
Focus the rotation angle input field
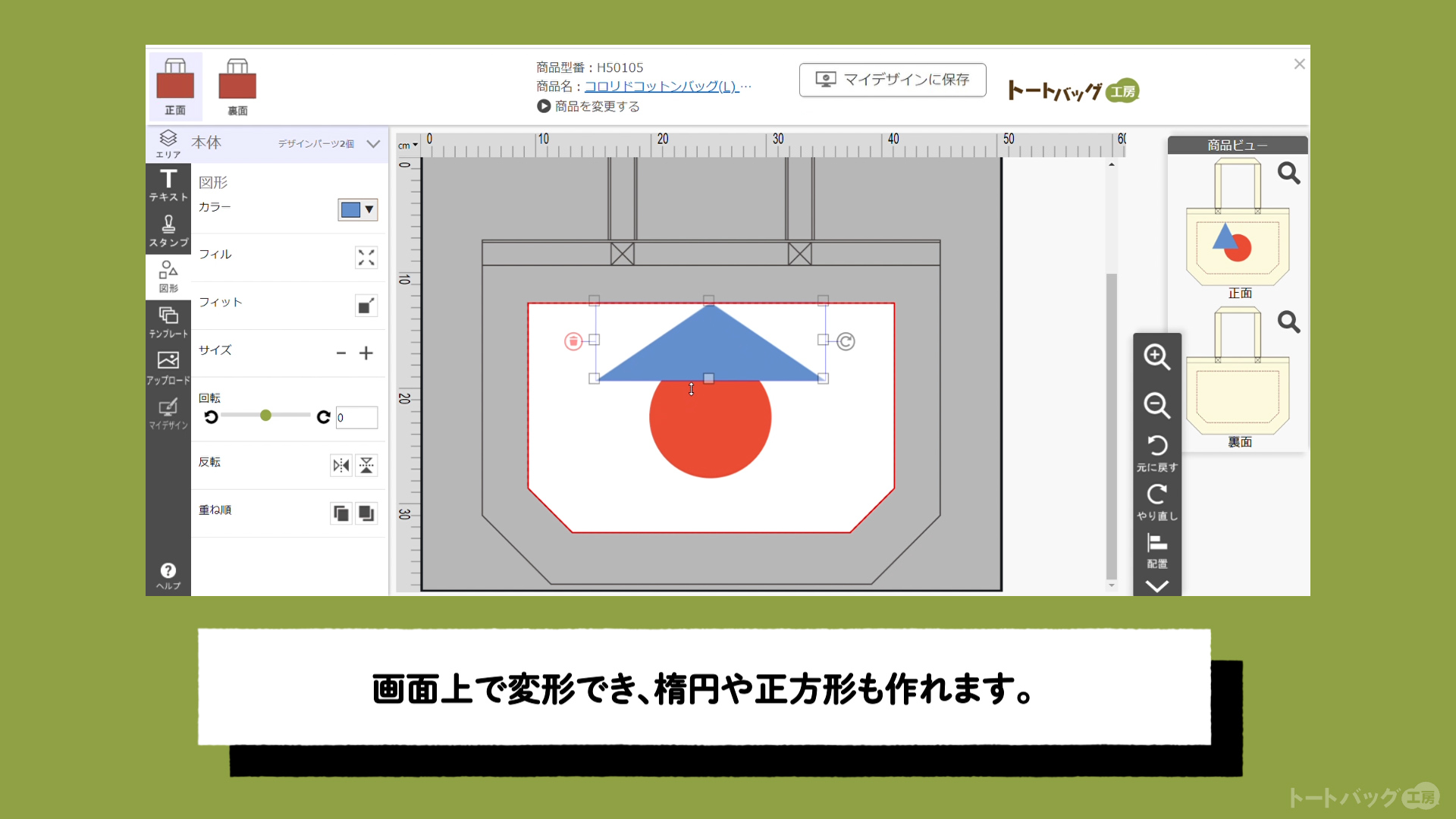pos(356,417)
